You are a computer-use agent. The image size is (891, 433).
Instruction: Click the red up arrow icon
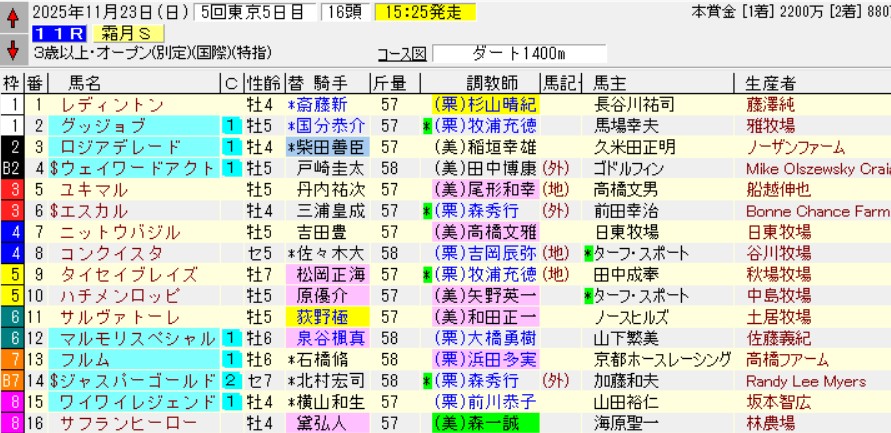[x=13, y=16]
